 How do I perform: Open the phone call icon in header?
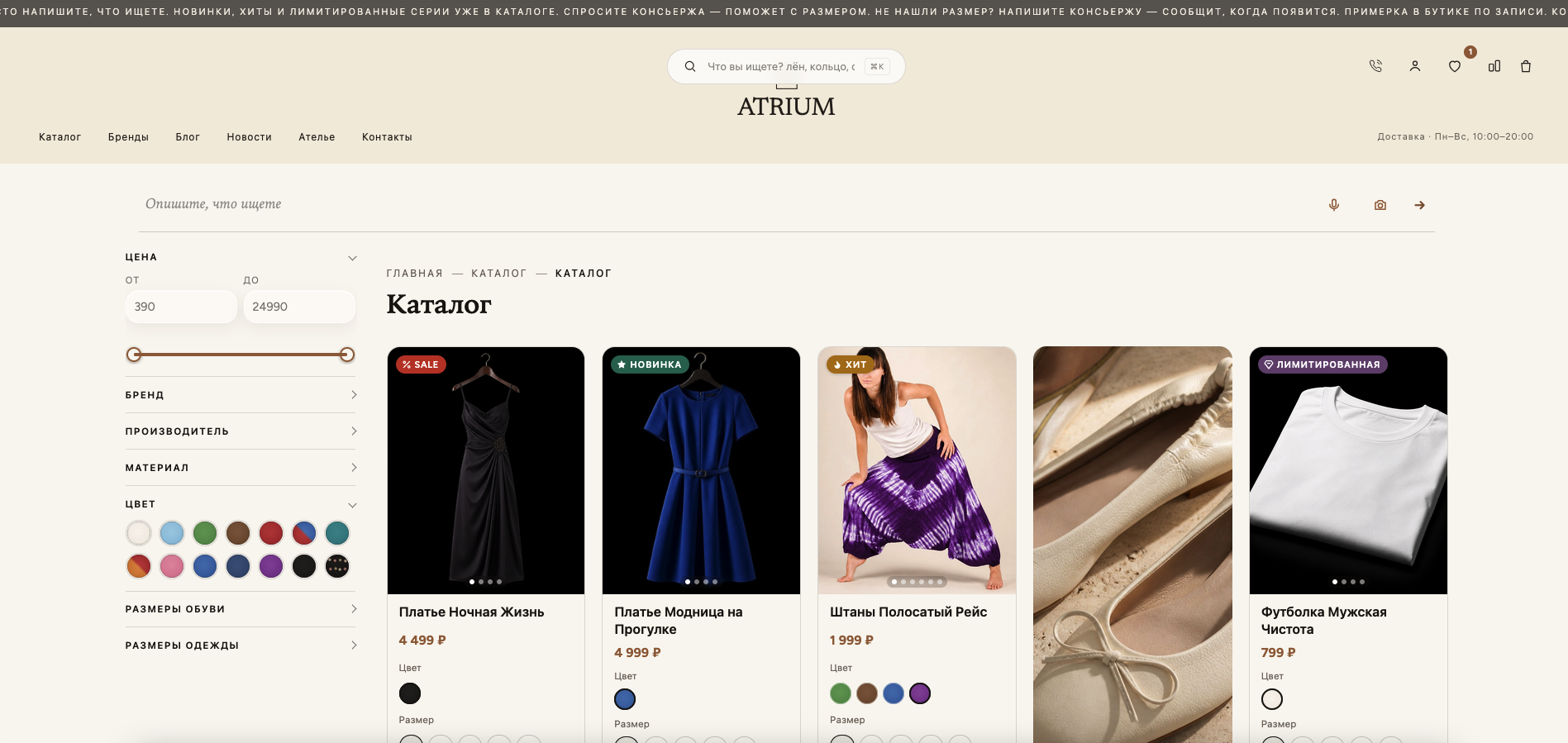click(x=1375, y=66)
